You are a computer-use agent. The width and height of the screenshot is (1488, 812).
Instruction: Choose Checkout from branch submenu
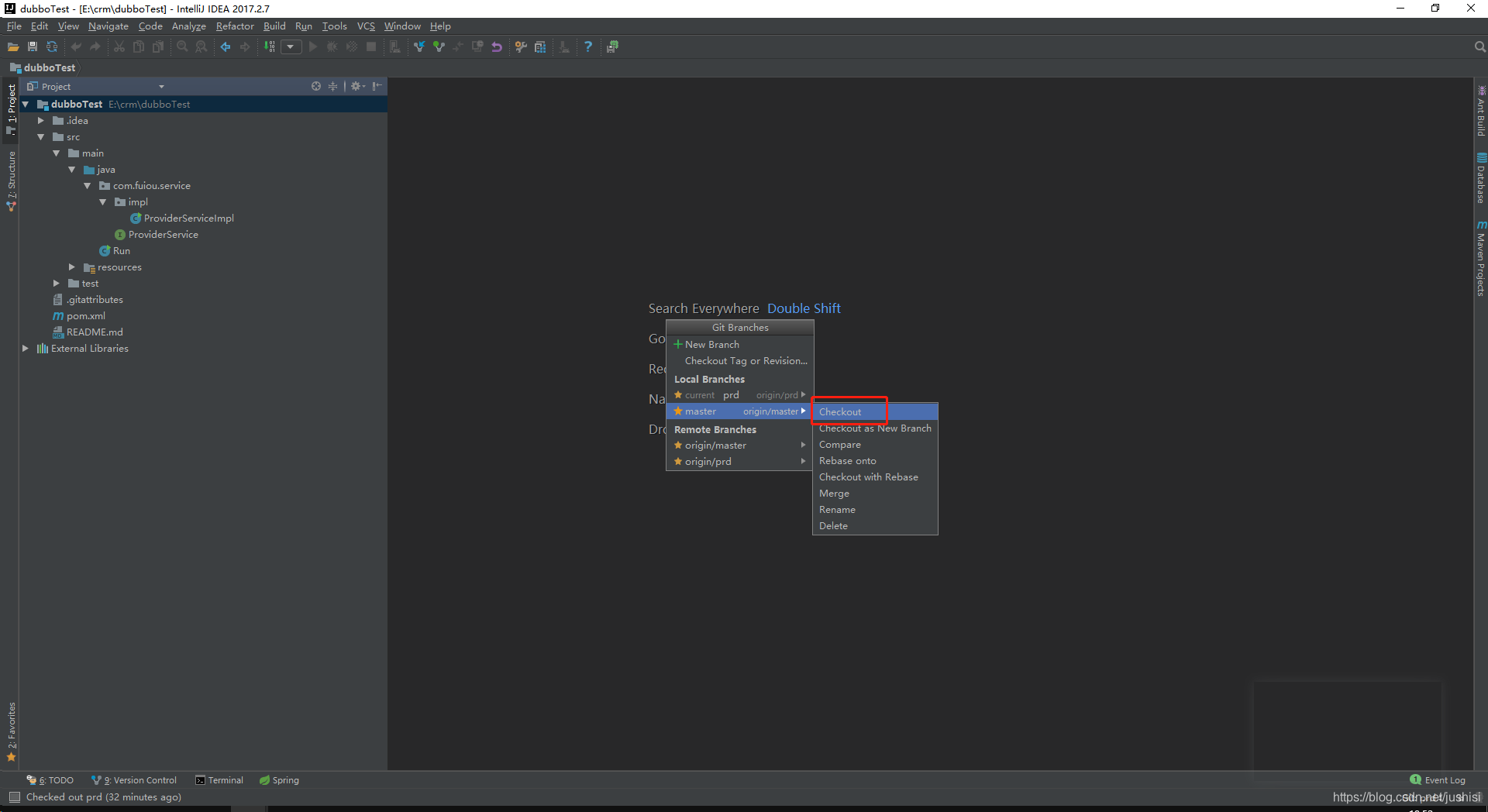[x=875, y=411]
